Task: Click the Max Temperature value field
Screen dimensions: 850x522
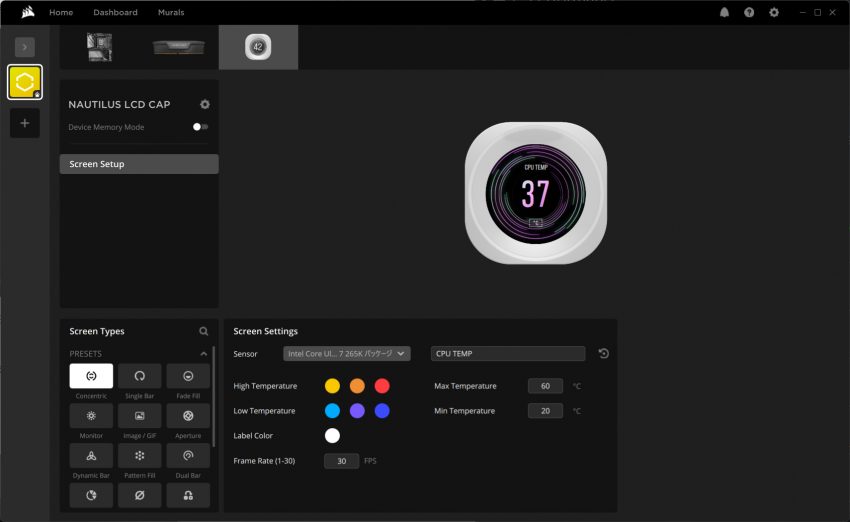Action: 545,386
